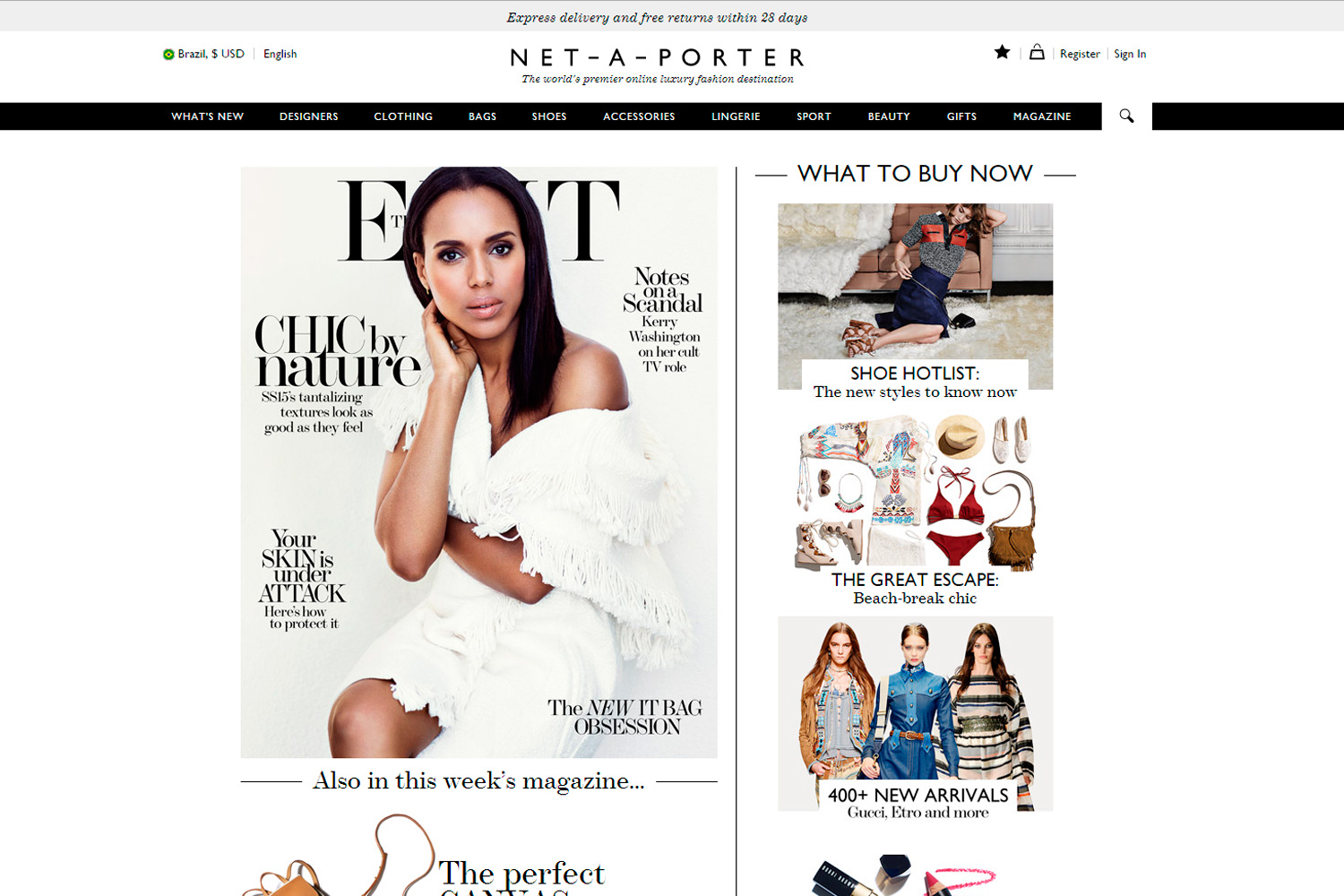Open the Magazine section
This screenshot has width=1344, height=896.
coord(1042,116)
